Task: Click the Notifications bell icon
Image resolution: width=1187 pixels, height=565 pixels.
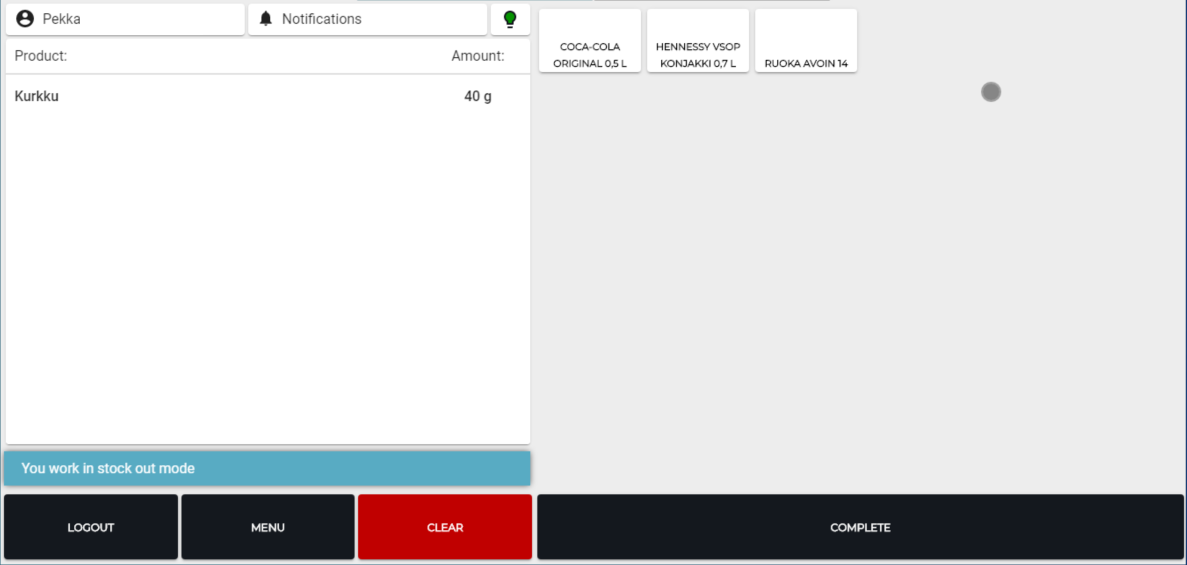Action: click(266, 19)
